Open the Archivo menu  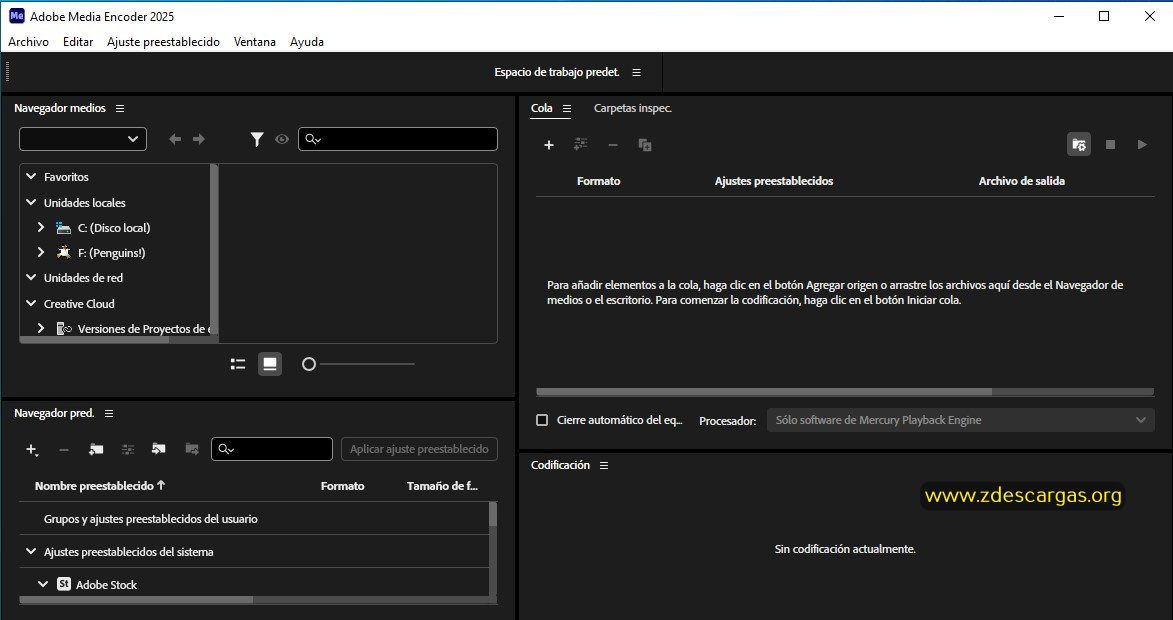pos(28,42)
